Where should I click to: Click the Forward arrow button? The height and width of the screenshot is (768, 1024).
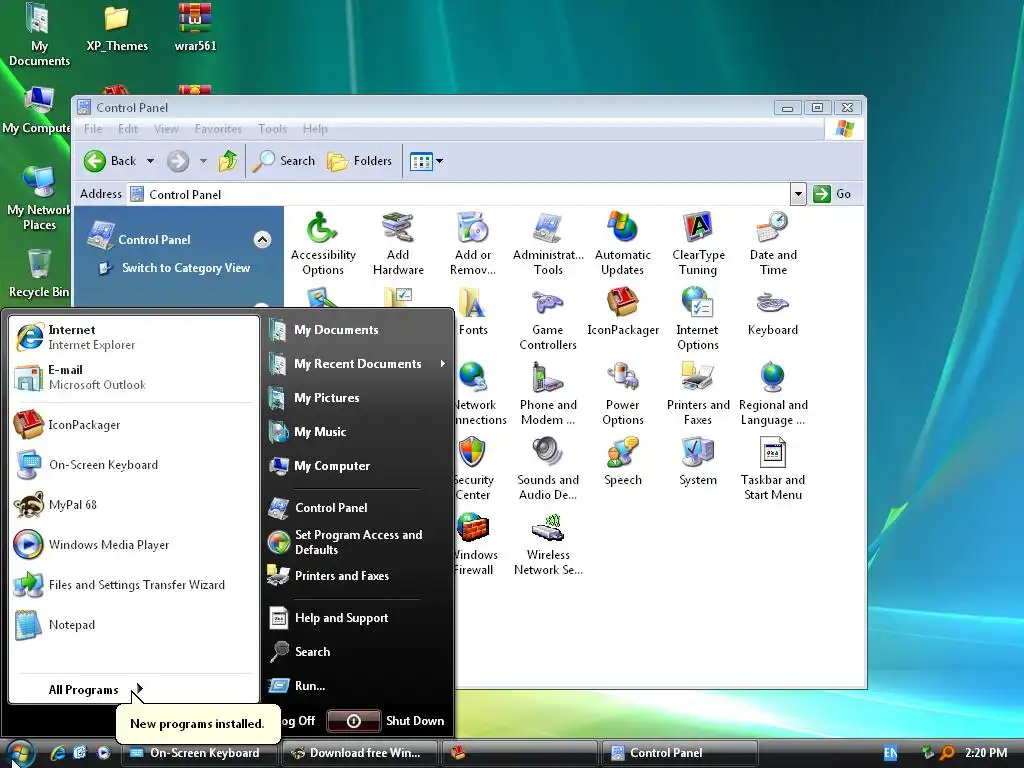pos(178,161)
